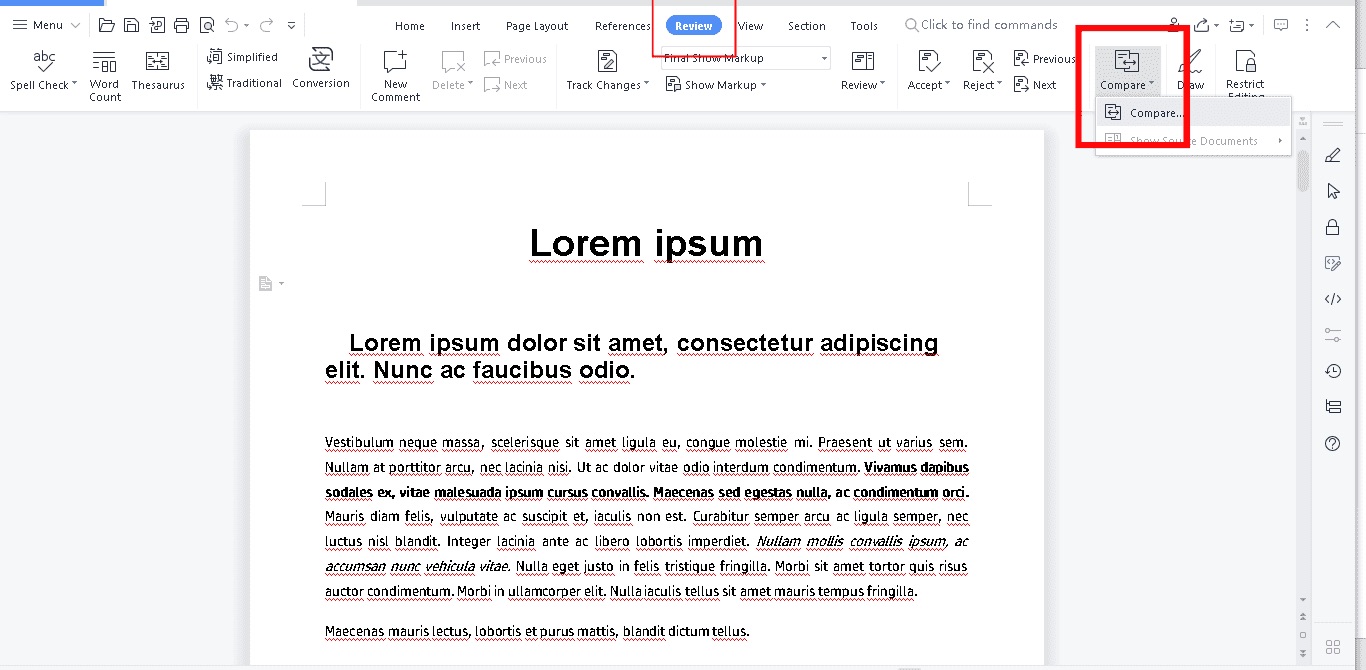Open the sidebar history clock icon
1366x670 pixels.
point(1332,371)
